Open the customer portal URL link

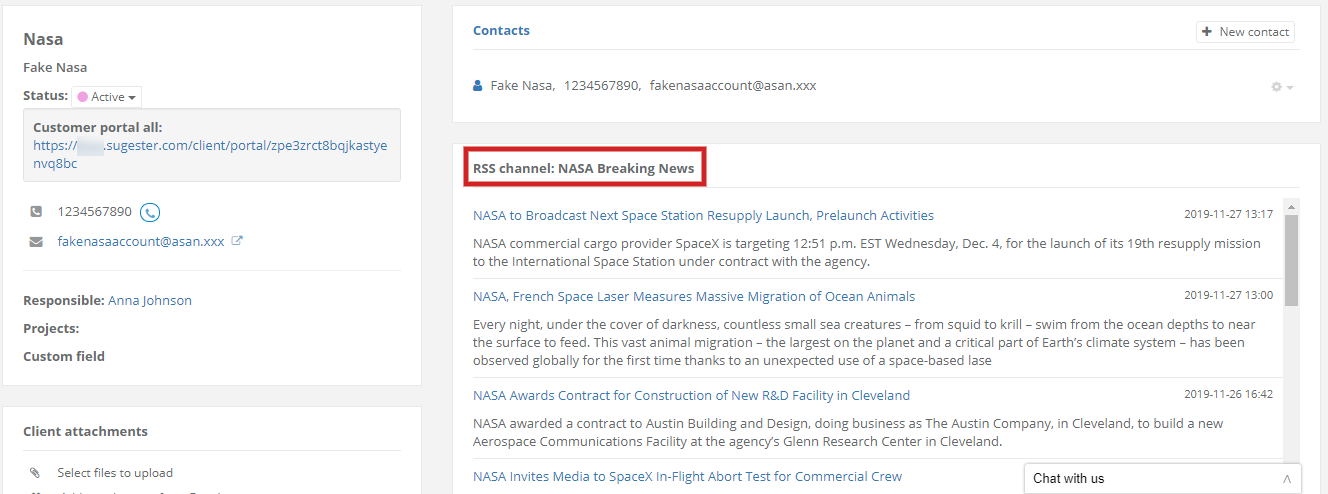tap(210, 154)
